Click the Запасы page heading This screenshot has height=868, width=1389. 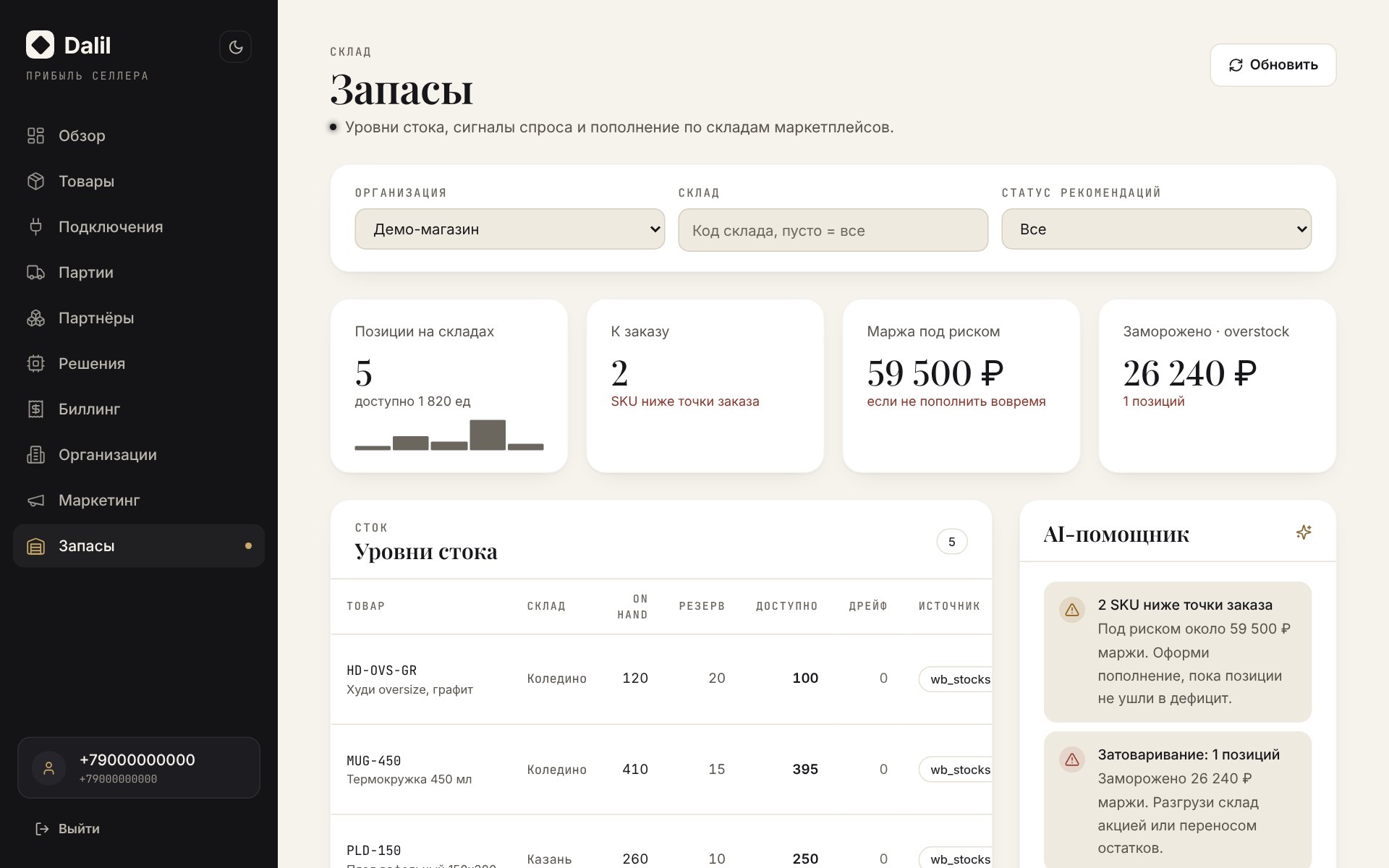(402, 90)
